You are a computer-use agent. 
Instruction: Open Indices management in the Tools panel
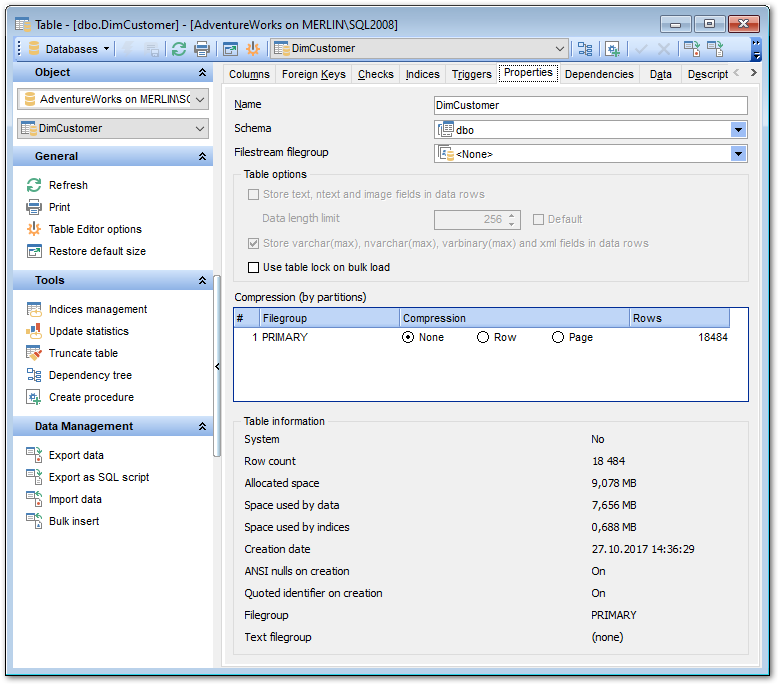tap(98, 309)
